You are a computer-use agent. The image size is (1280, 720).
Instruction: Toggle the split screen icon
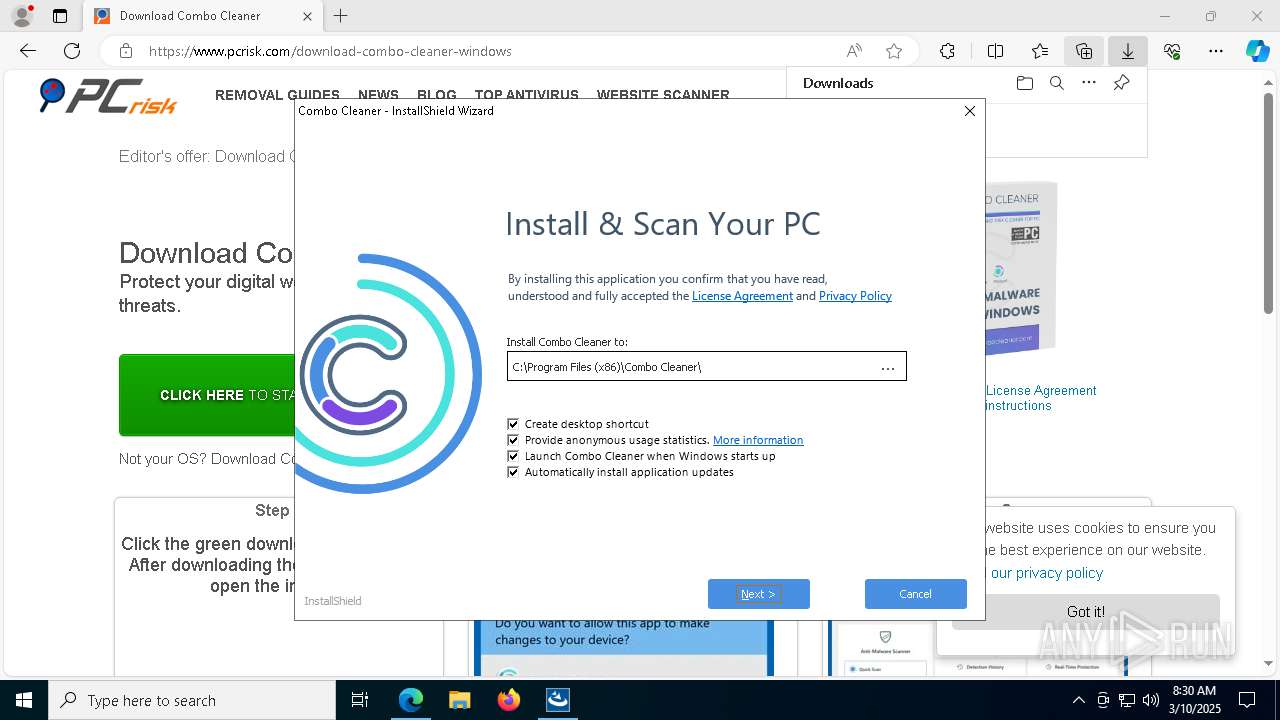(x=995, y=51)
